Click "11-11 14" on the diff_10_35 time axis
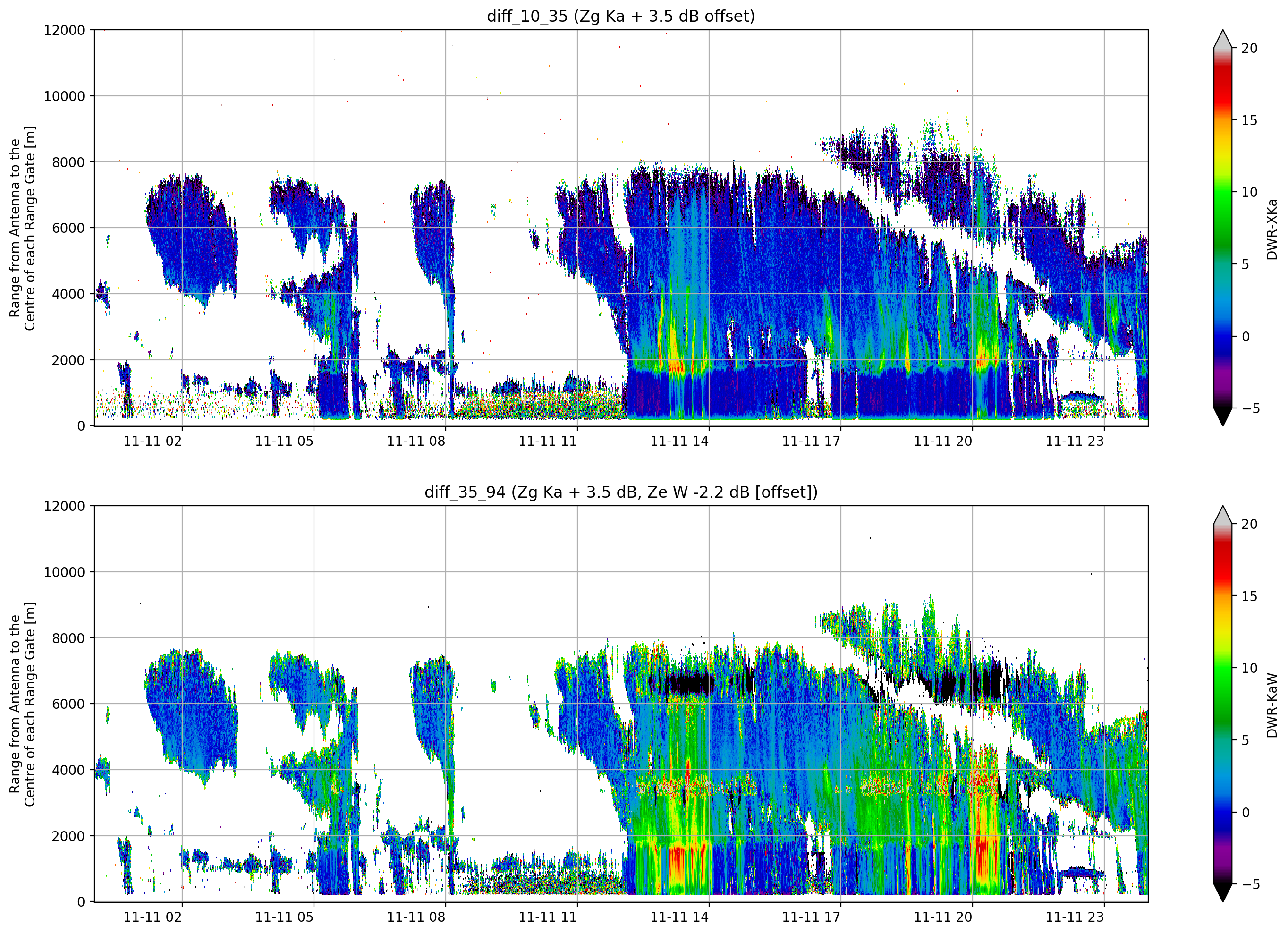This screenshot has width=1288, height=934. tap(680, 442)
